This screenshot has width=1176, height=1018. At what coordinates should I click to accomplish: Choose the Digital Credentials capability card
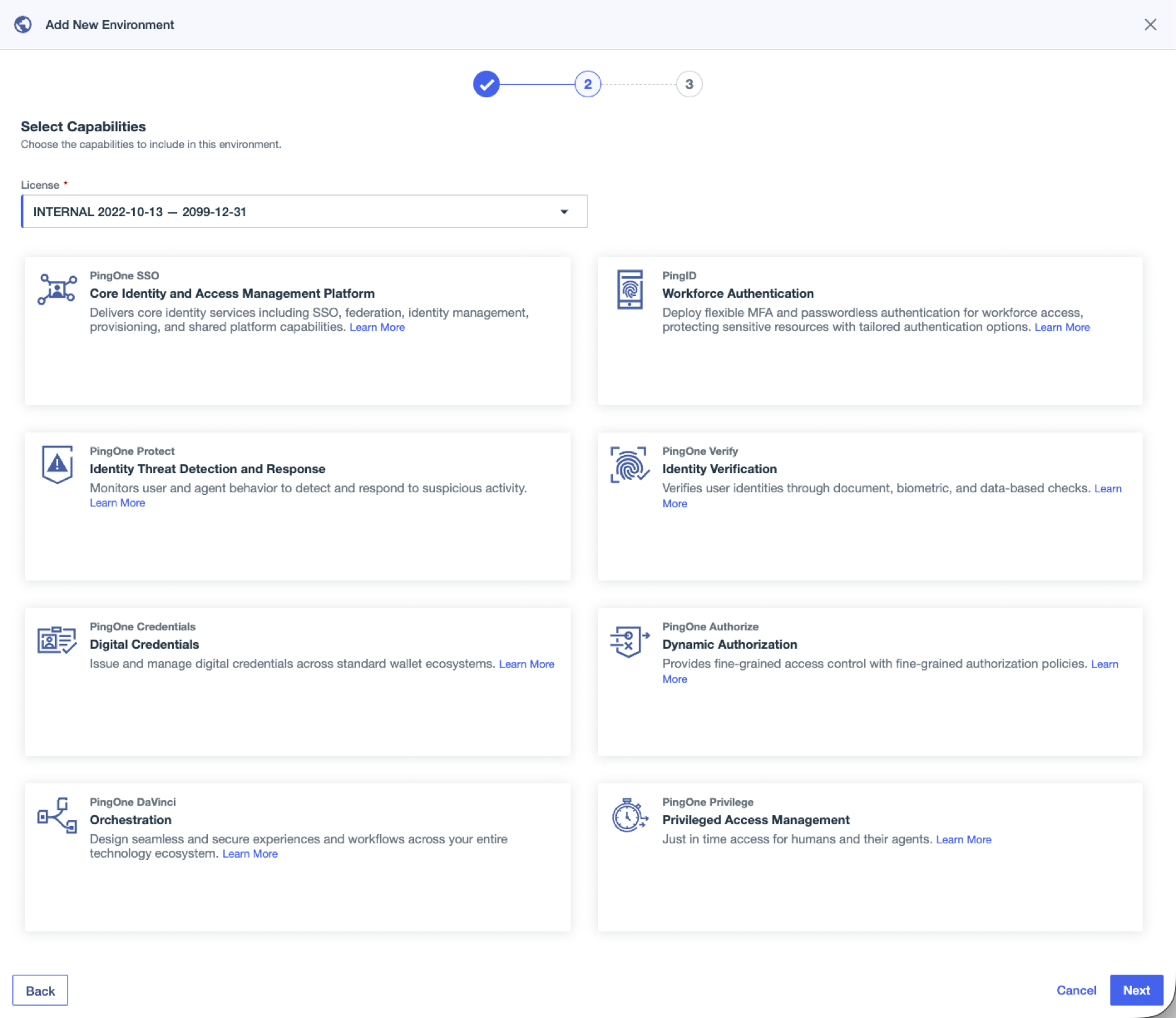(x=297, y=681)
